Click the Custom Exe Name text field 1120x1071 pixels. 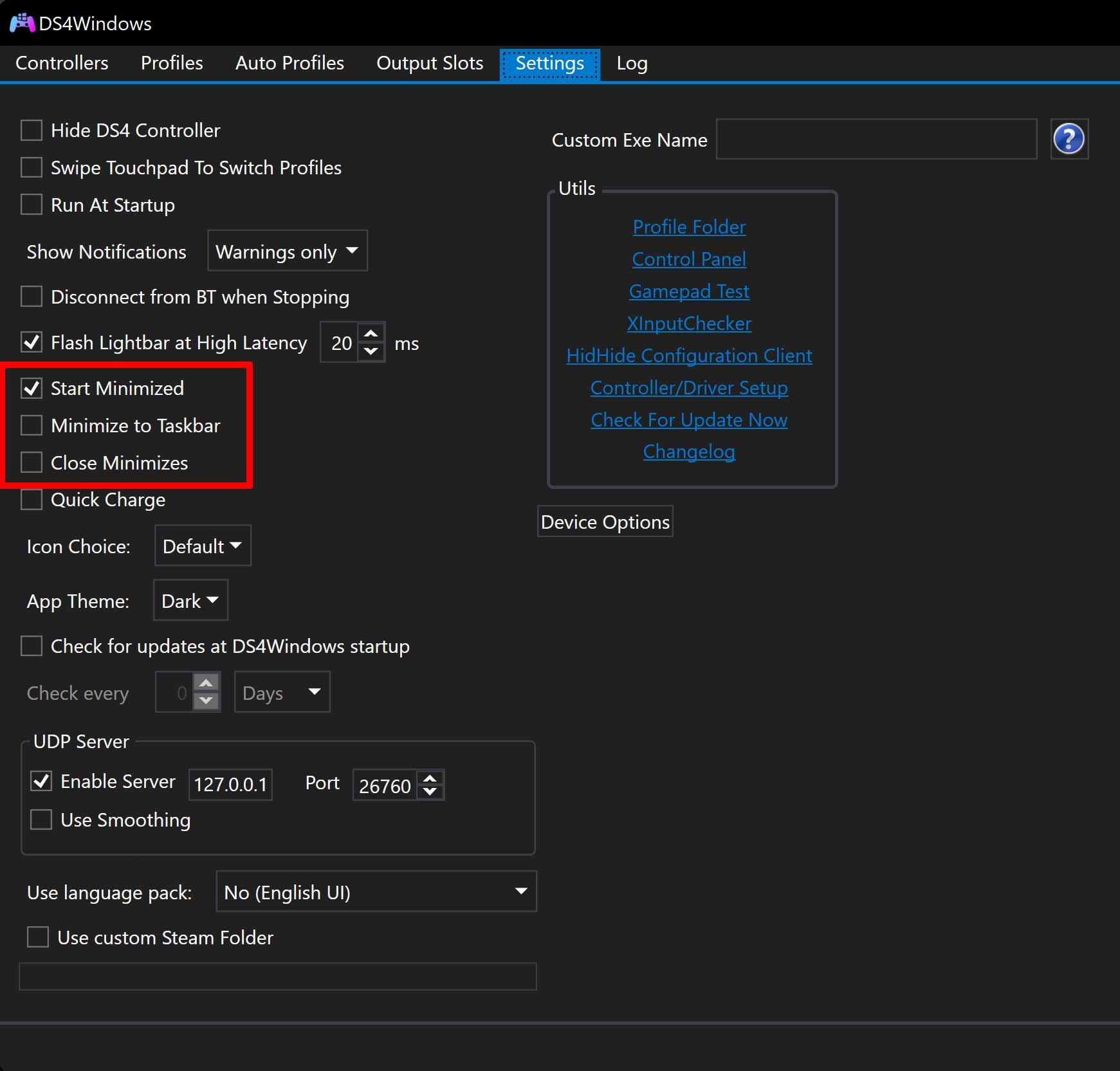pyautogui.click(x=876, y=139)
